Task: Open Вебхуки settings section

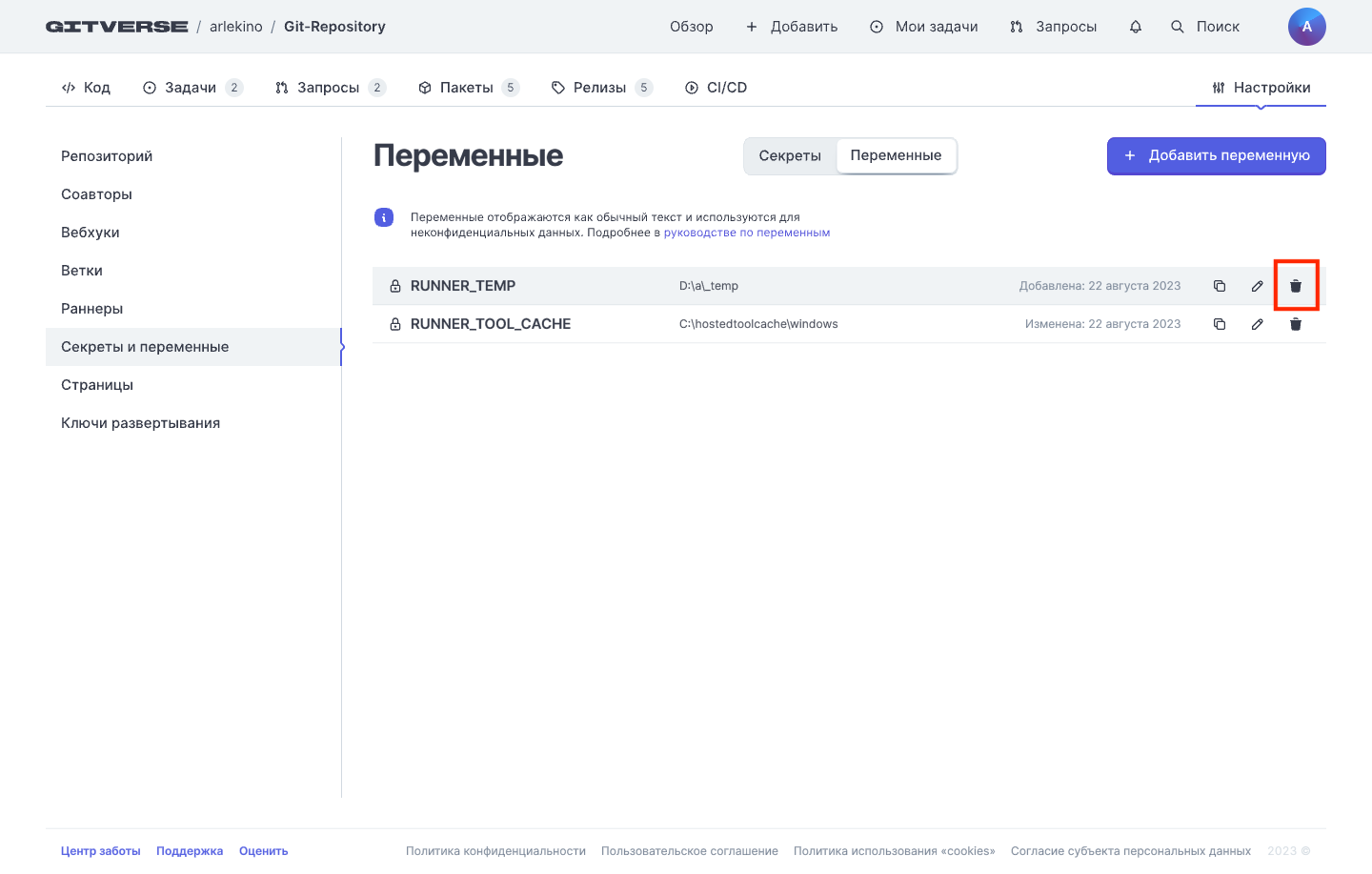Action: [91, 233]
